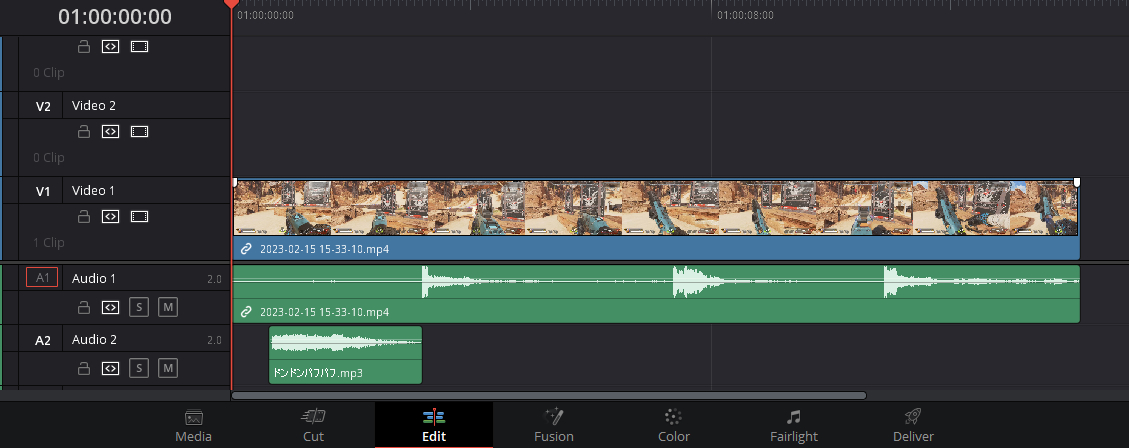Open the Fusion page
Viewport: 1129px width, 448px height.
554,426
